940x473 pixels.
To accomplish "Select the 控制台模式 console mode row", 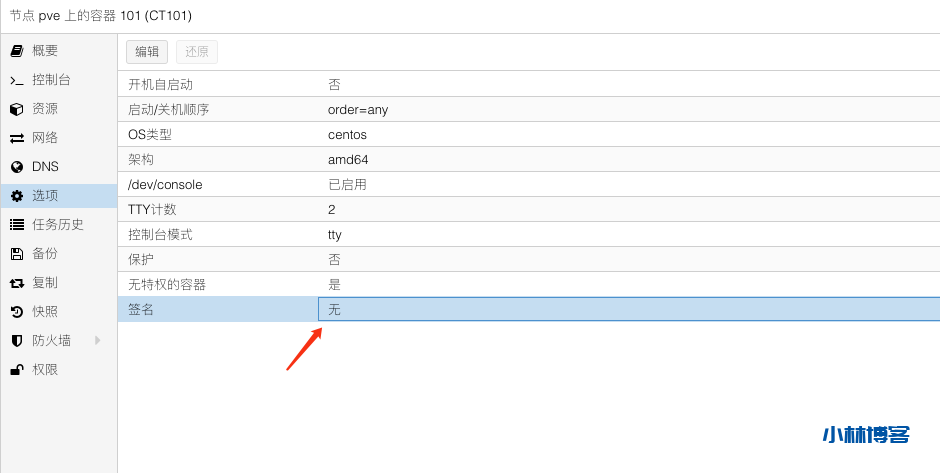I will click(528, 235).
